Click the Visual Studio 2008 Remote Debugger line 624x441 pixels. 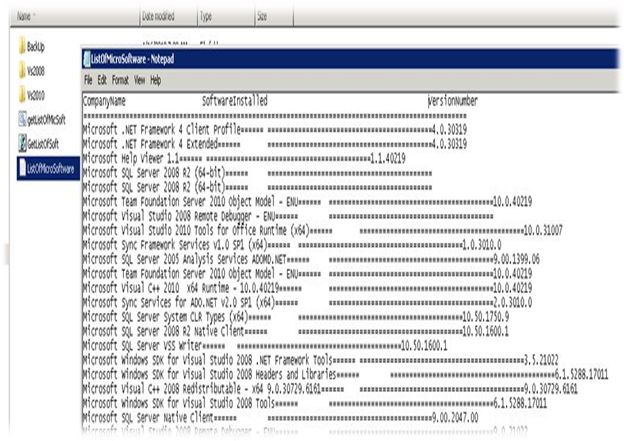tap(288, 216)
